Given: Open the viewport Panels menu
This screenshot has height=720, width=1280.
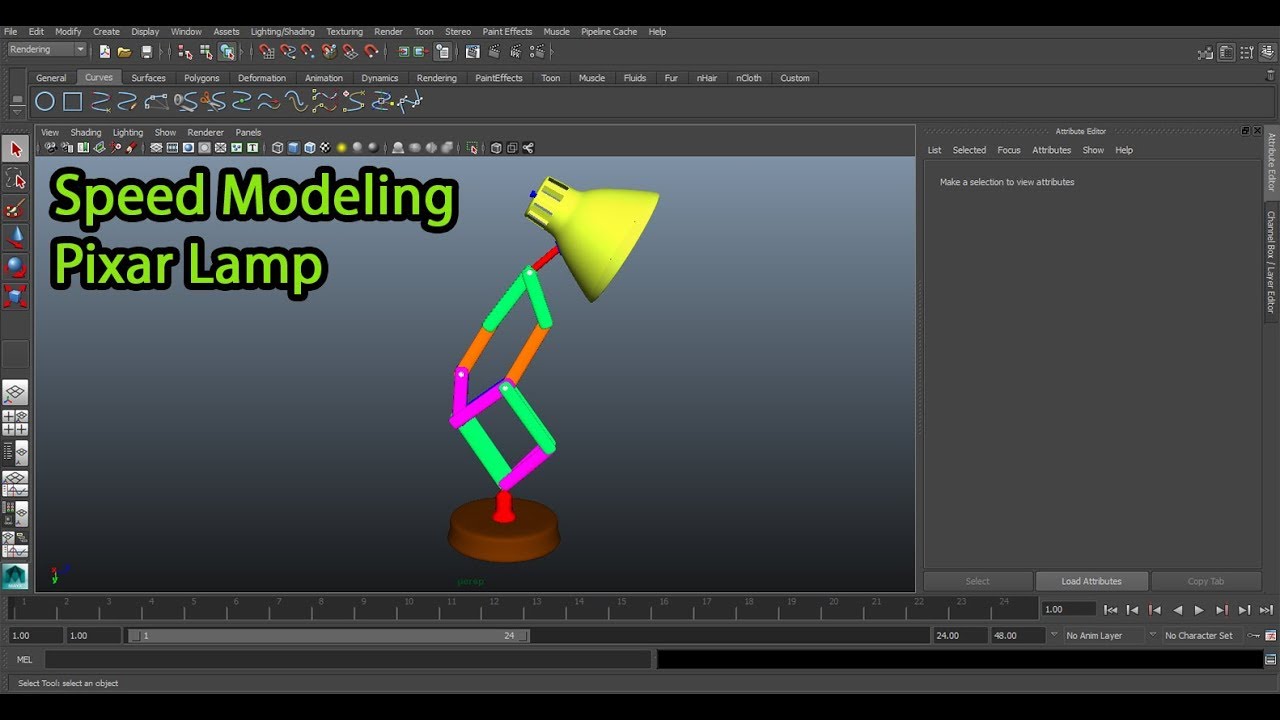Looking at the screenshot, I should pyautogui.click(x=248, y=132).
